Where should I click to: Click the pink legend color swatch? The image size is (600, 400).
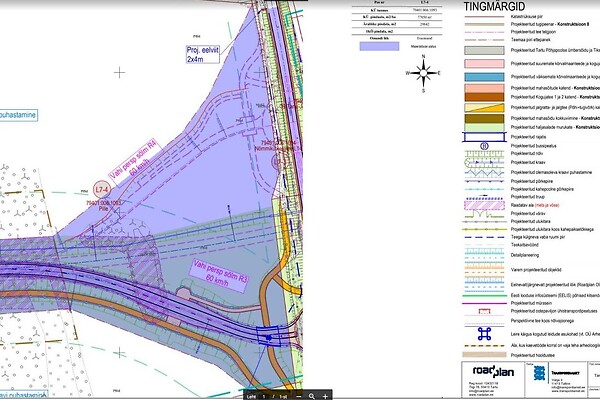coord(485,63)
